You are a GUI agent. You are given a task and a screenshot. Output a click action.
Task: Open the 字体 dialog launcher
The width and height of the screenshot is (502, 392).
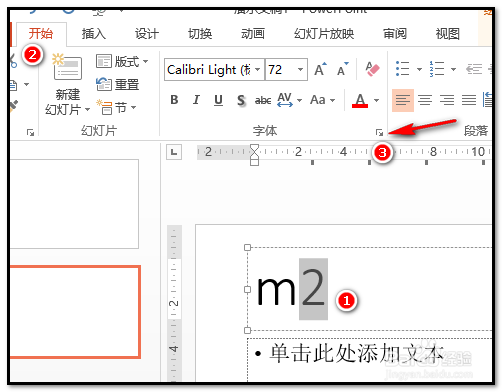[379, 132]
